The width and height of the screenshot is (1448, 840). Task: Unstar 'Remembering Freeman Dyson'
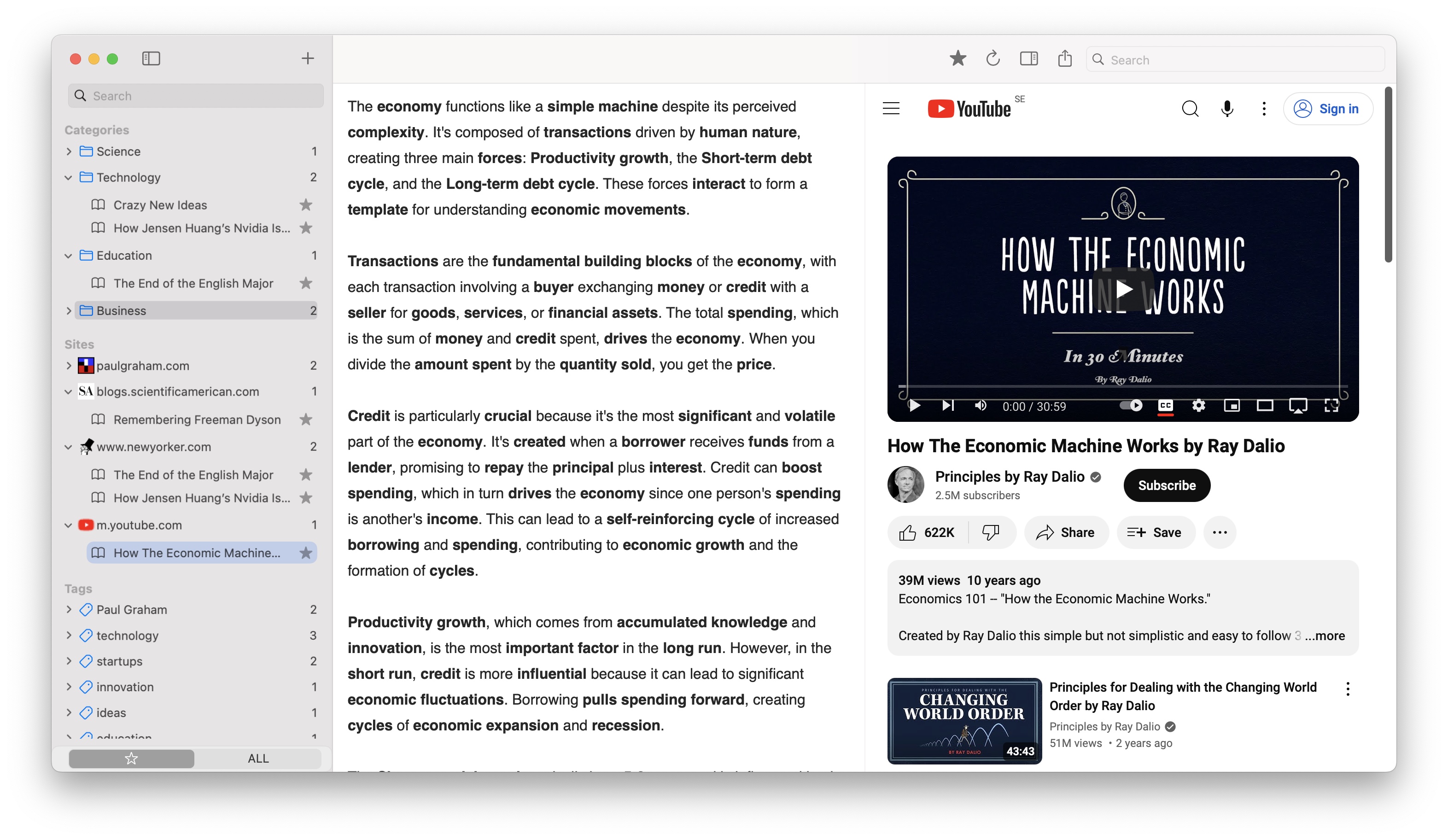306,420
